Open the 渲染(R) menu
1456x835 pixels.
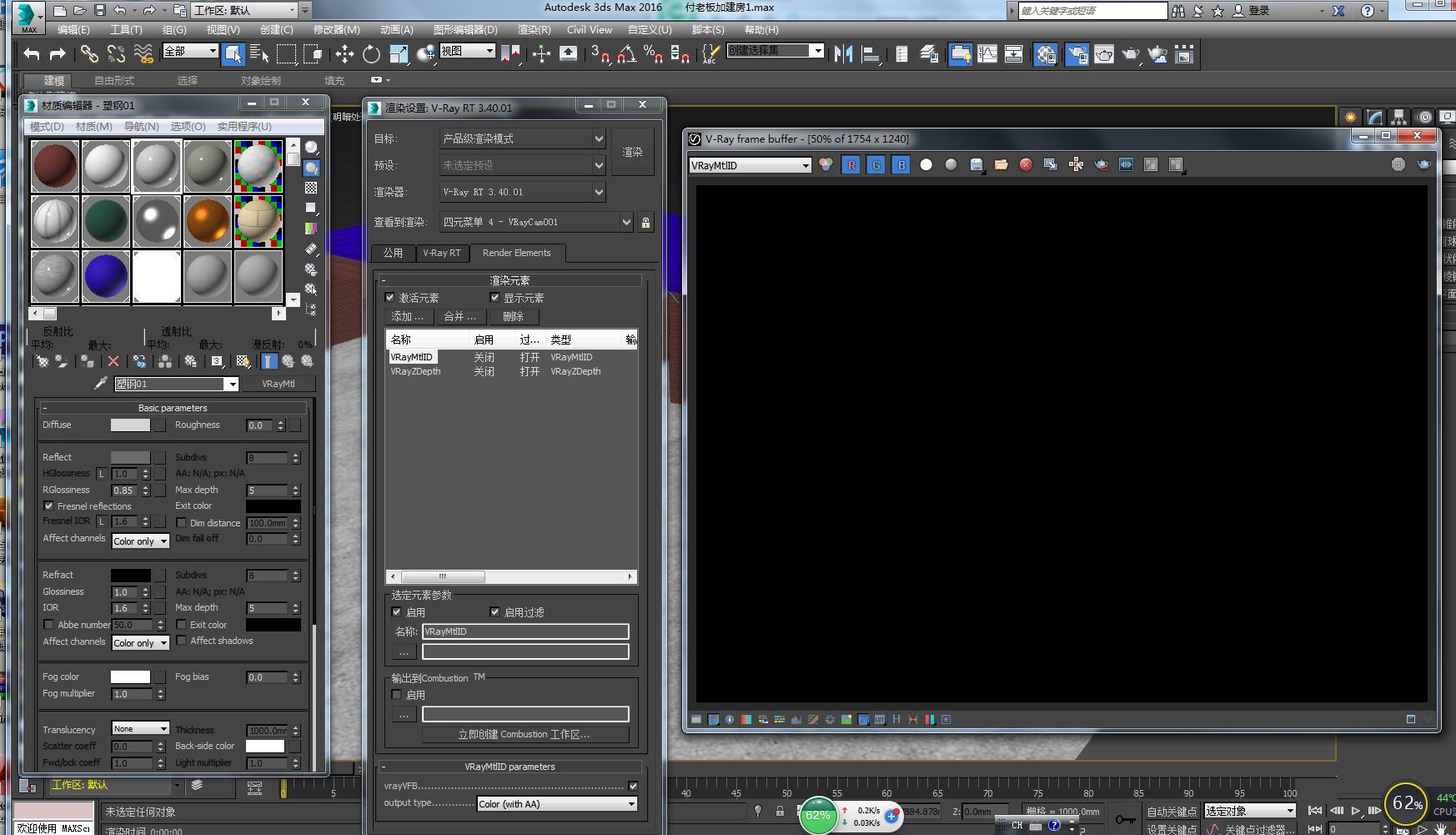coord(534,29)
